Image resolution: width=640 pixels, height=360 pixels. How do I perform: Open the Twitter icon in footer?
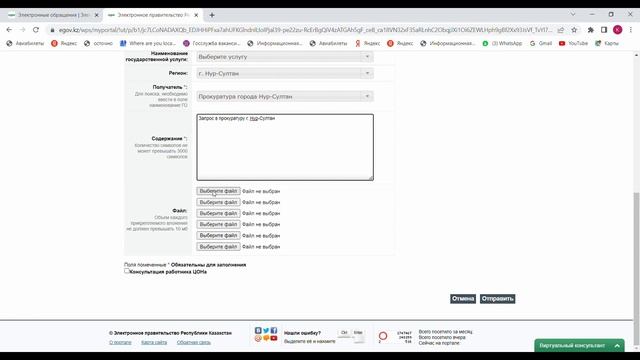(x=266, y=331)
